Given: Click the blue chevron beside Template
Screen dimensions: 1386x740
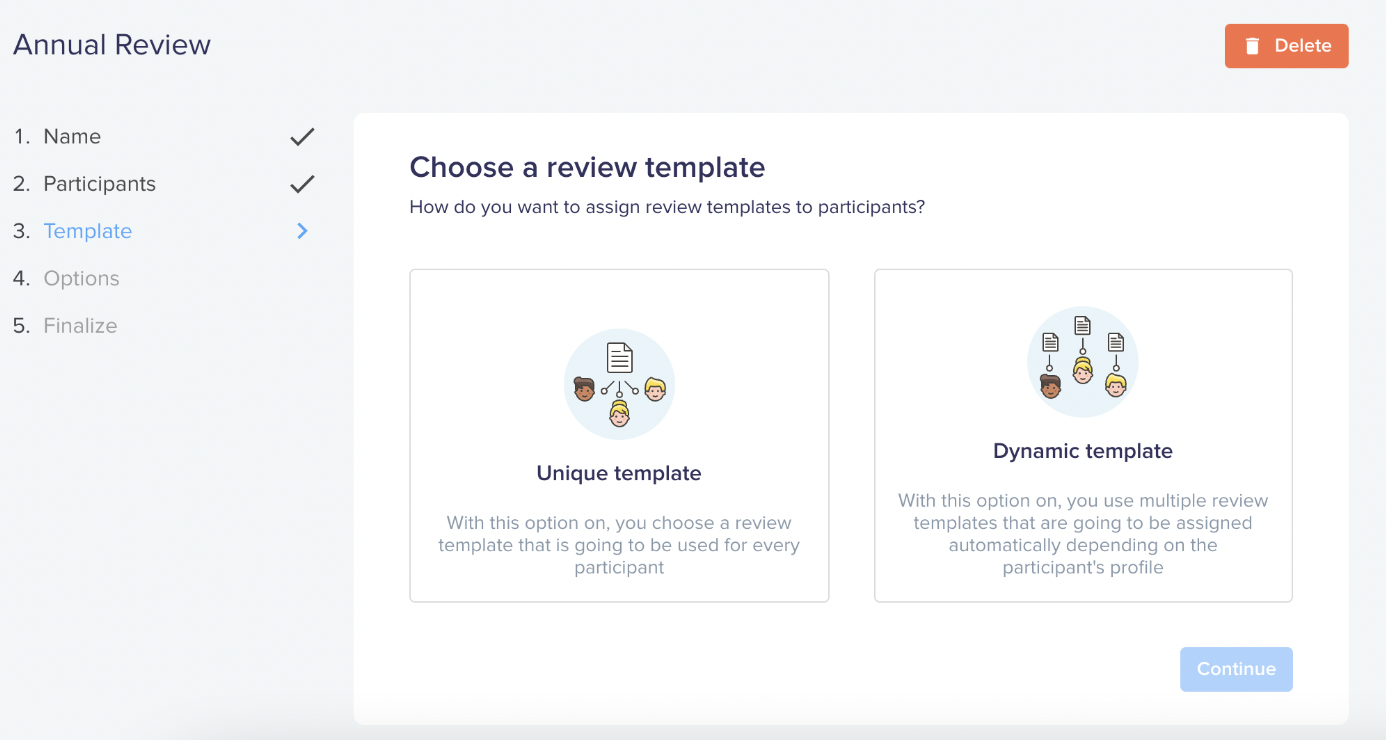Looking at the screenshot, I should (x=302, y=231).
